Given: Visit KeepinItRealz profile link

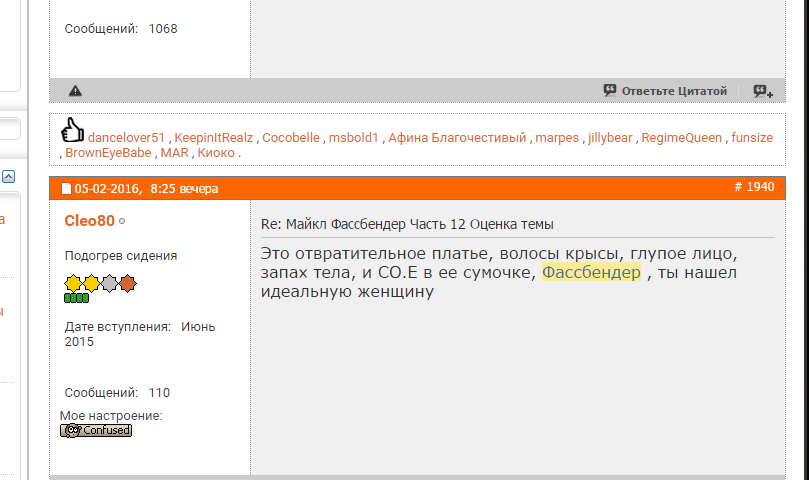Looking at the screenshot, I should pyautogui.click(x=215, y=138).
